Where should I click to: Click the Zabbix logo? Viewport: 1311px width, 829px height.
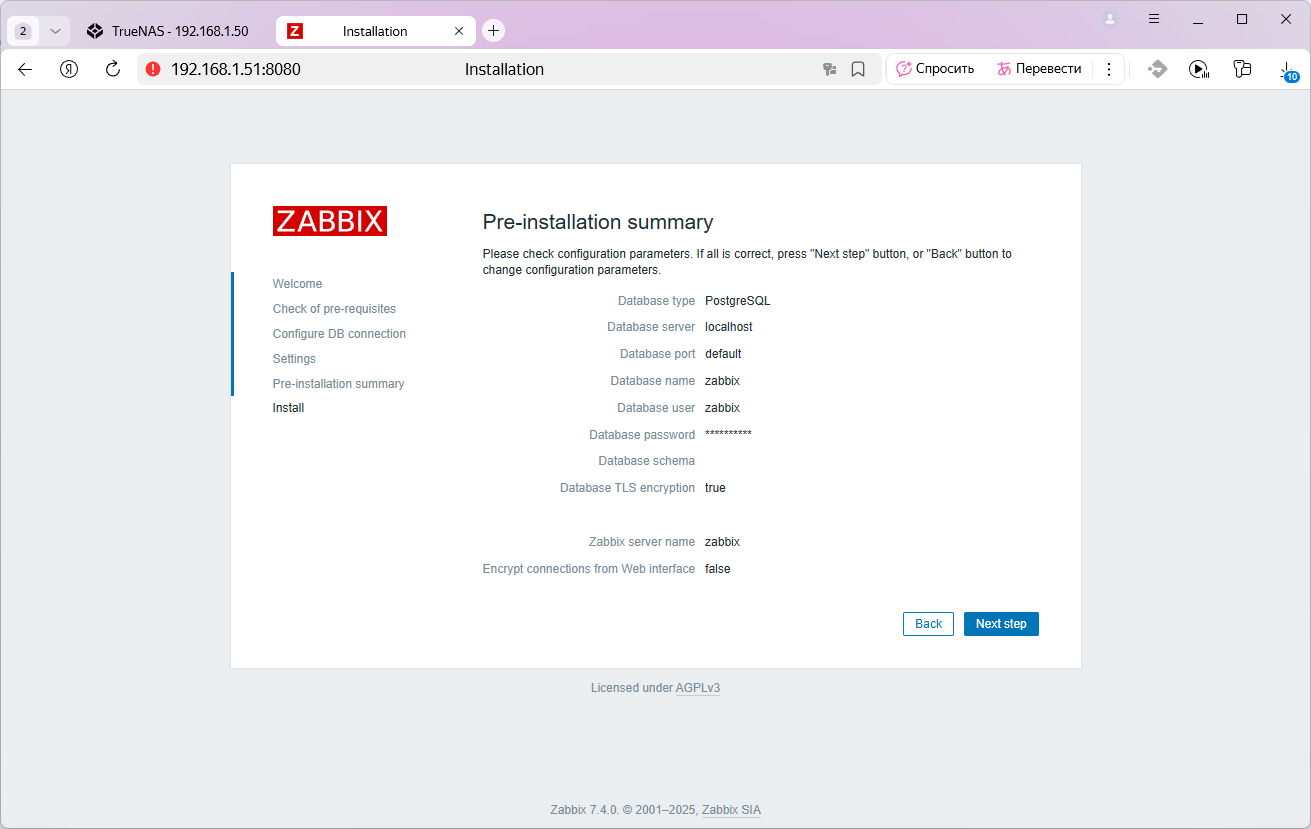point(330,221)
